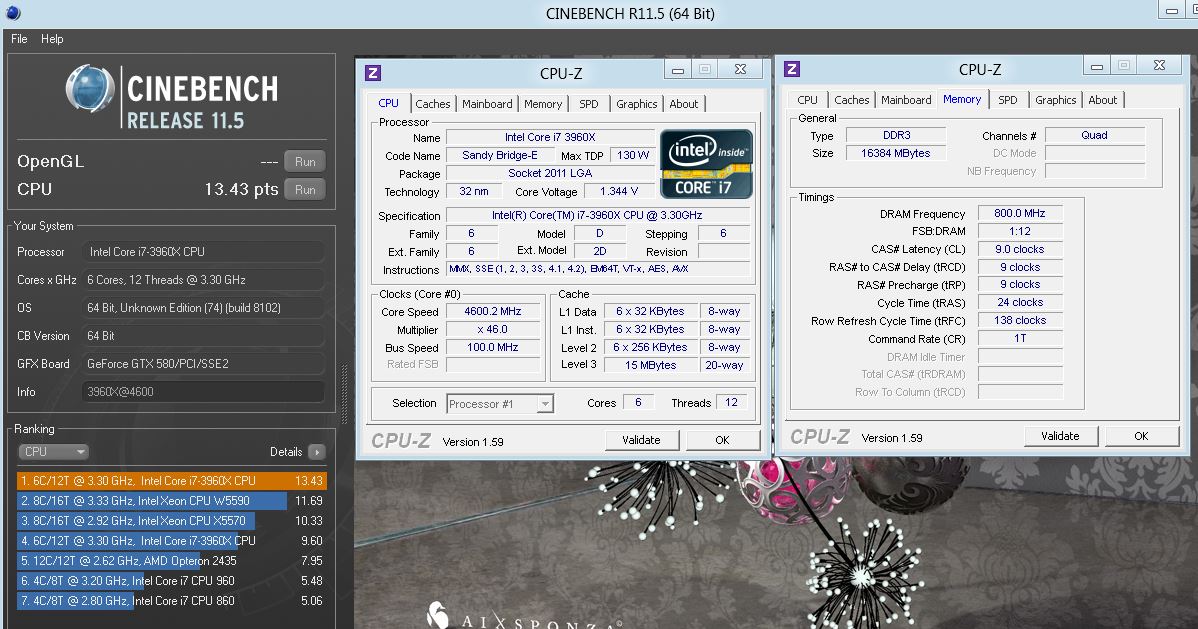Open the File menu
Image resolution: width=1198 pixels, height=629 pixels.
[19, 39]
